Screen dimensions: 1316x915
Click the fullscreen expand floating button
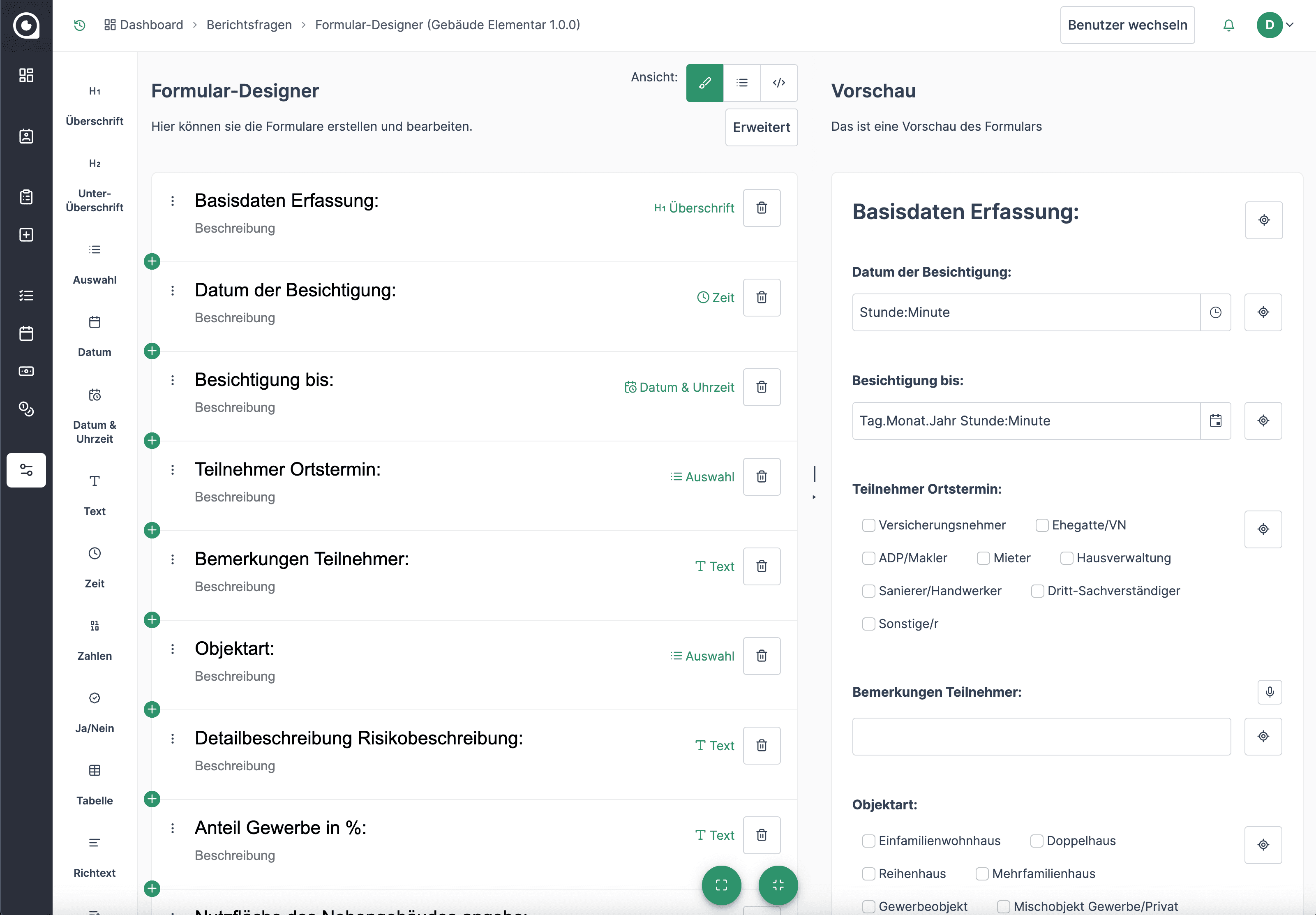point(721,885)
